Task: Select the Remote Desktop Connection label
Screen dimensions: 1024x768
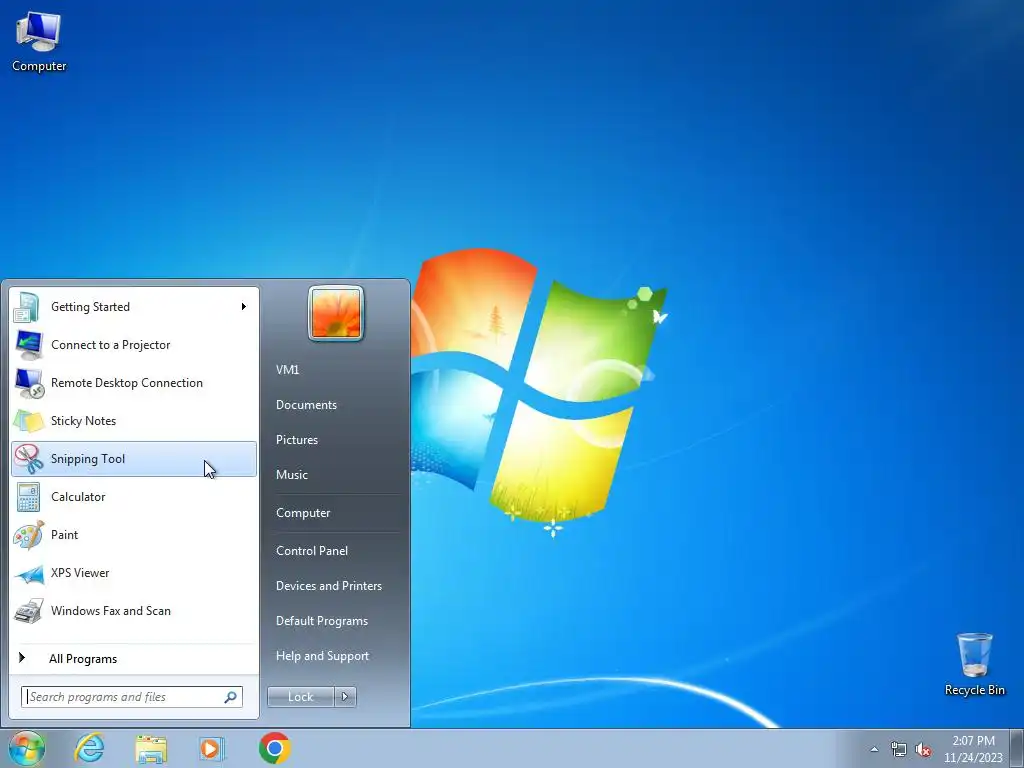Action: pos(127,383)
